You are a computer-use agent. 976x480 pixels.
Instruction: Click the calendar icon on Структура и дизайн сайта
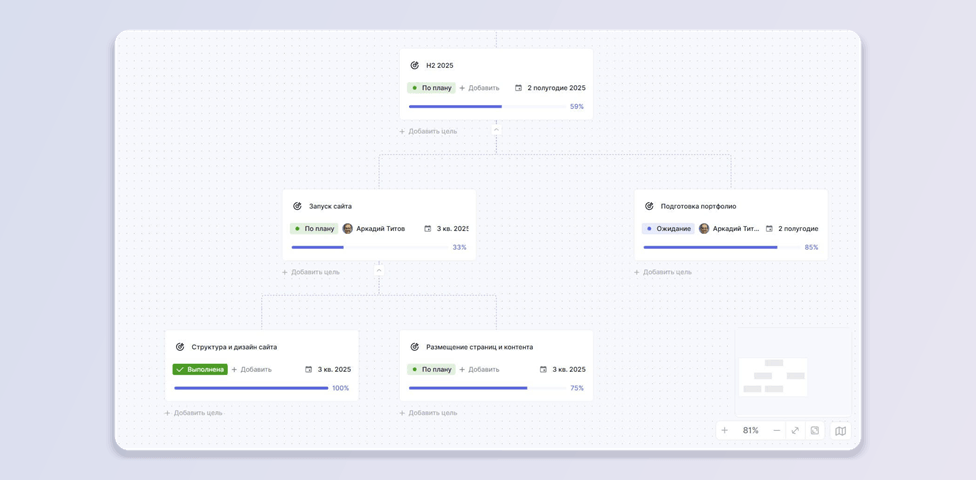309,369
